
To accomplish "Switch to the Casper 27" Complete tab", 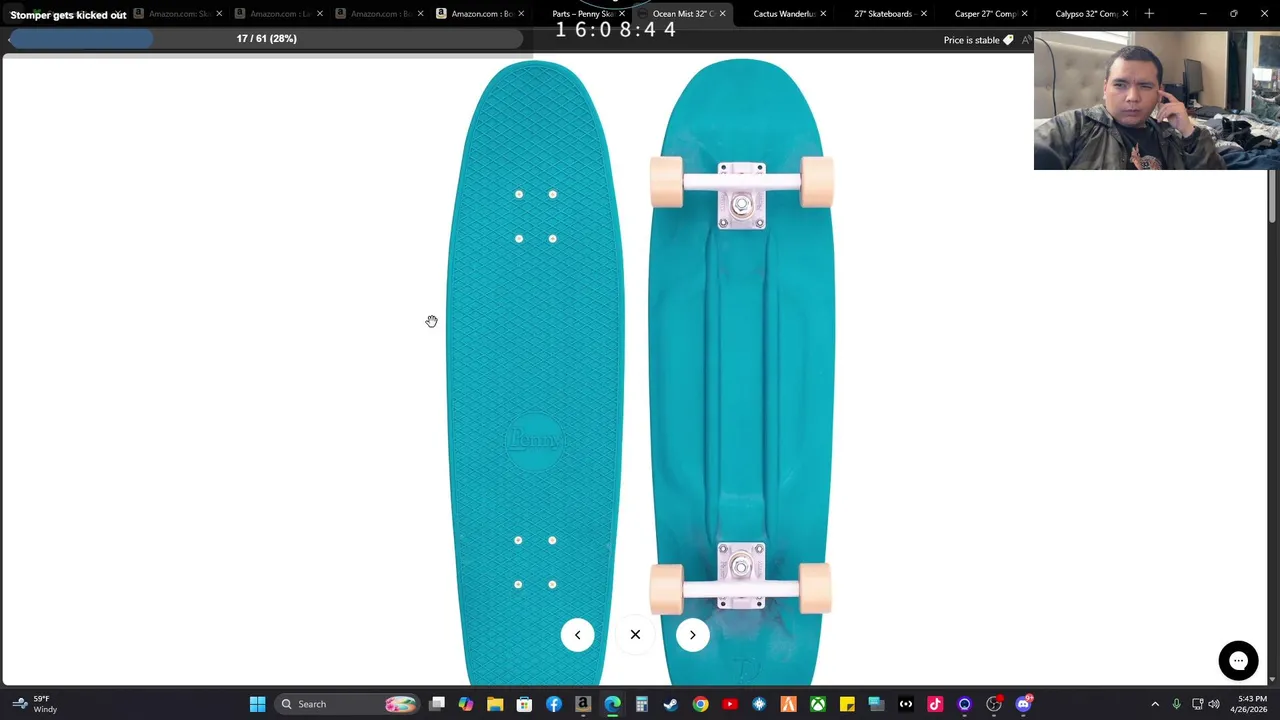I will coord(985,14).
